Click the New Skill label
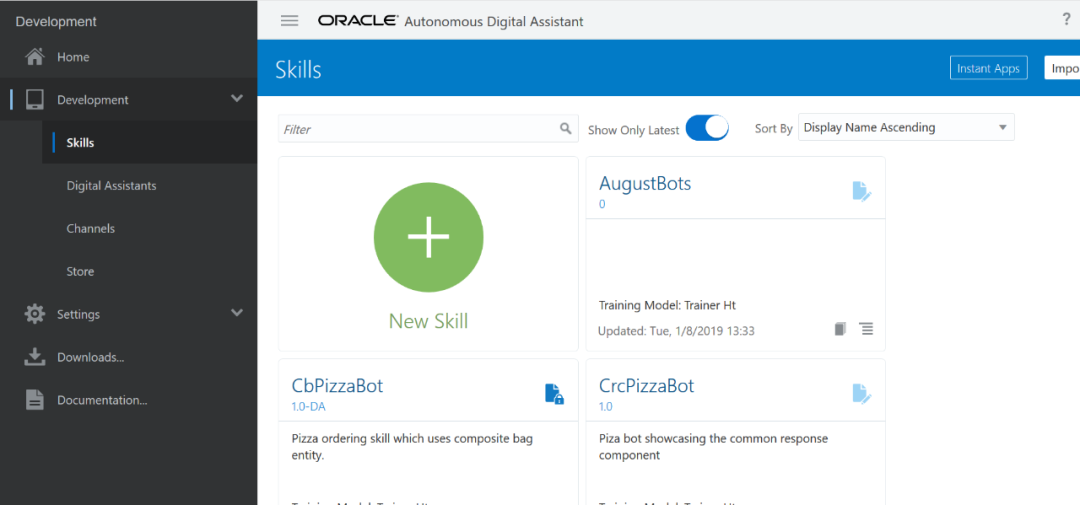The image size is (1080, 505). [x=428, y=321]
